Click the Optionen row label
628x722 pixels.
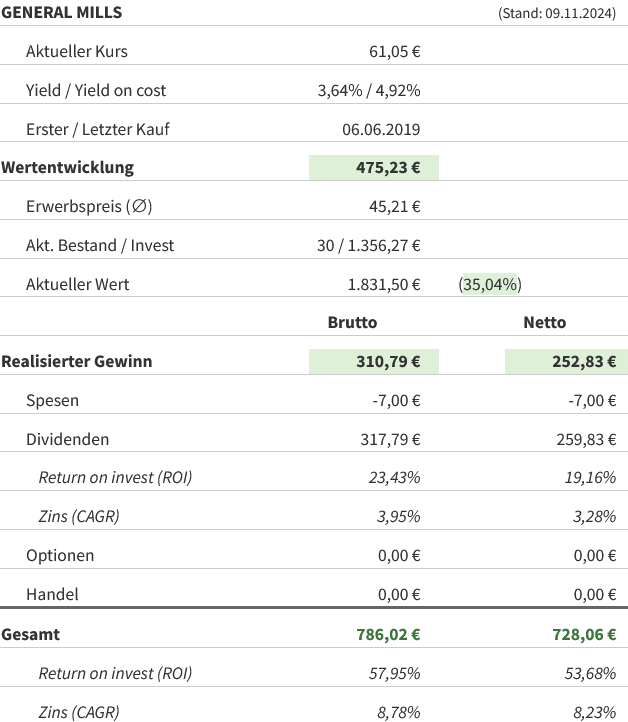[60, 555]
